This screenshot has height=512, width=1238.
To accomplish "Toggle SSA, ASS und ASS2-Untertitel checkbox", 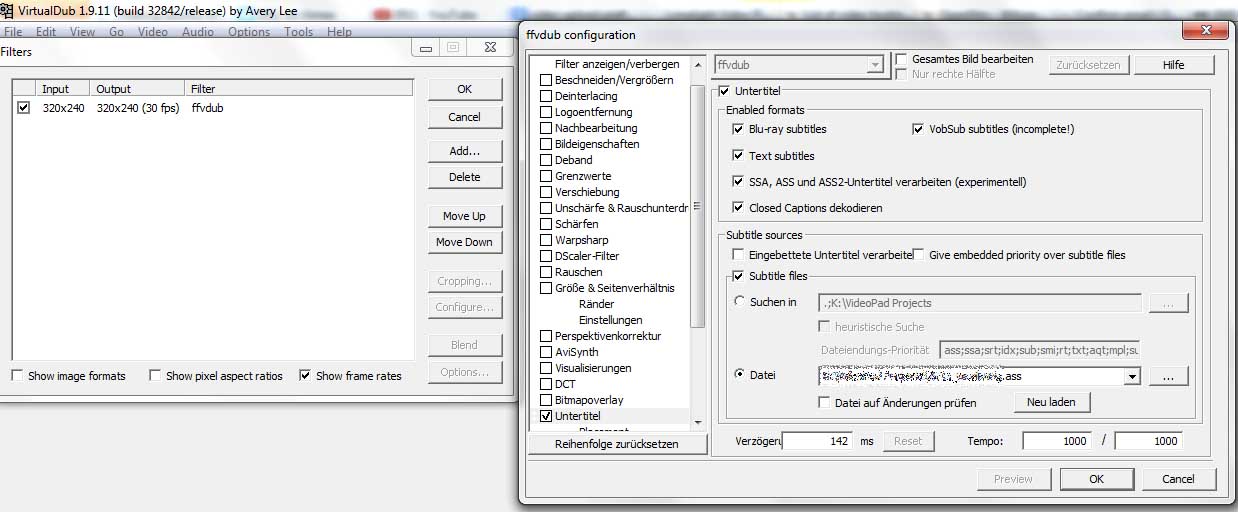I will coord(738,182).
